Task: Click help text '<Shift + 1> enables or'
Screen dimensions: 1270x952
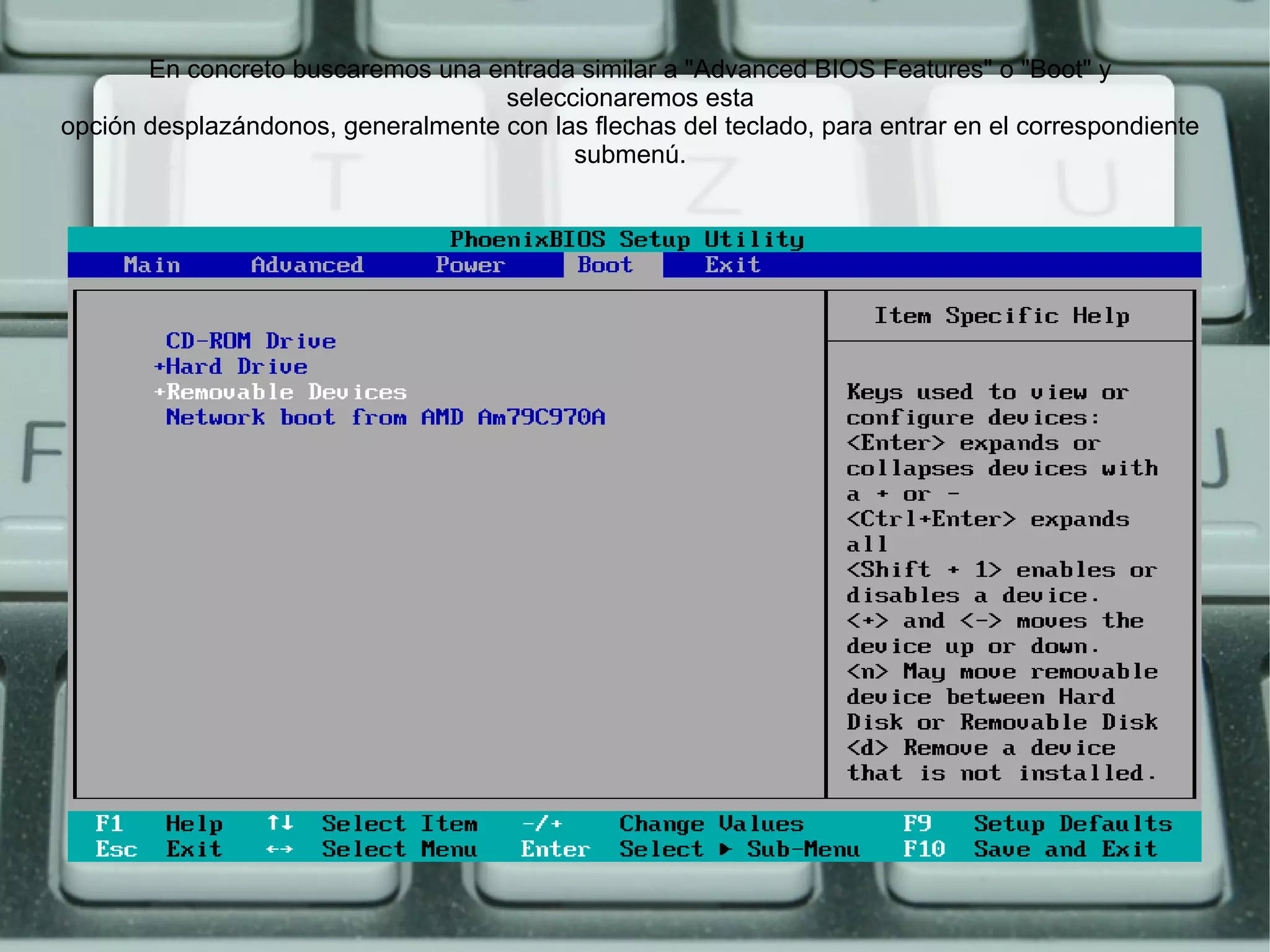Action: pos(1002,569)
